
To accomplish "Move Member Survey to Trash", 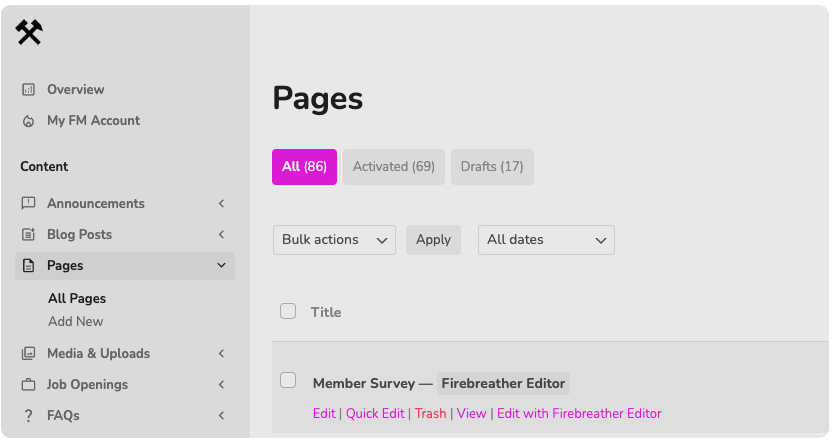I will click(x=430, y=413).
